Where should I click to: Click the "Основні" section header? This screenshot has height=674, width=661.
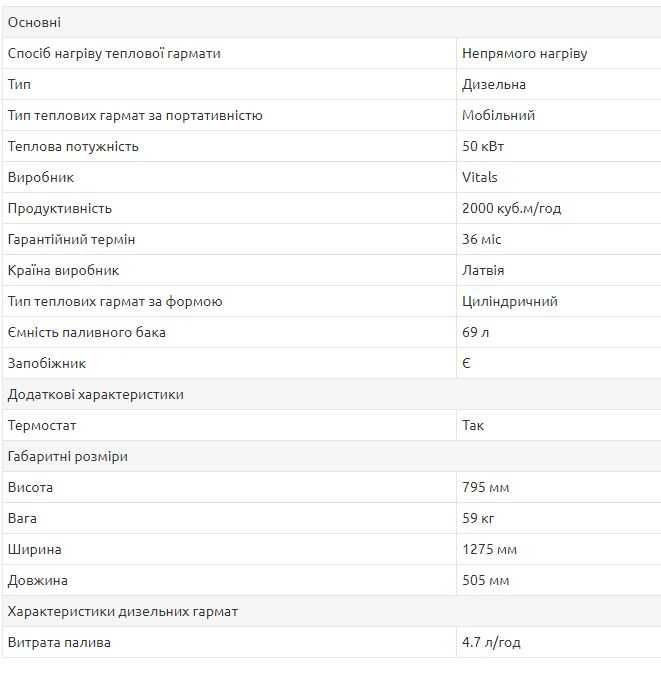click(34, 22)
